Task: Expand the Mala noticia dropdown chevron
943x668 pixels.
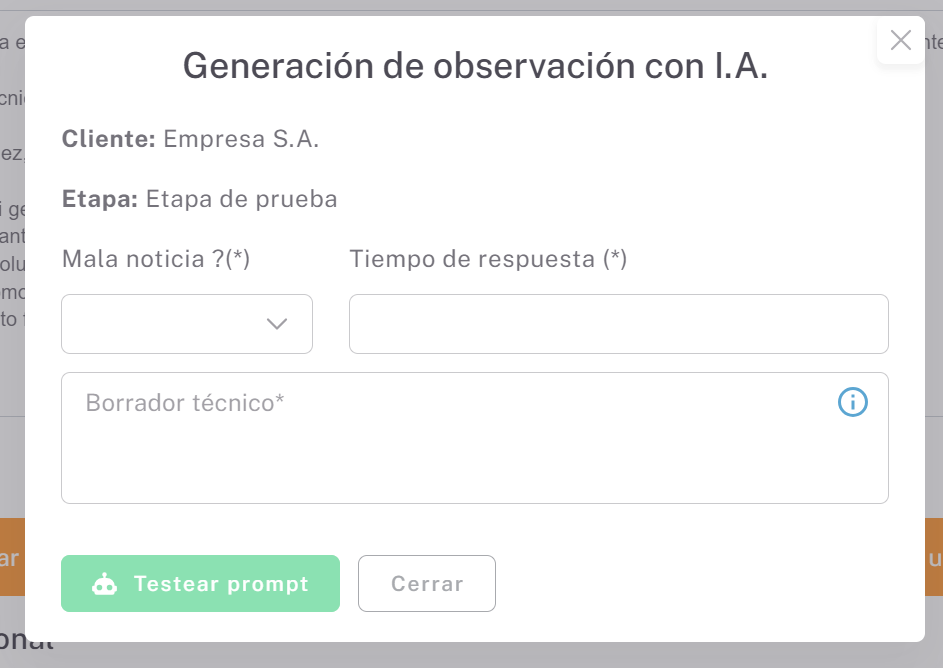Action: point(277,324)
